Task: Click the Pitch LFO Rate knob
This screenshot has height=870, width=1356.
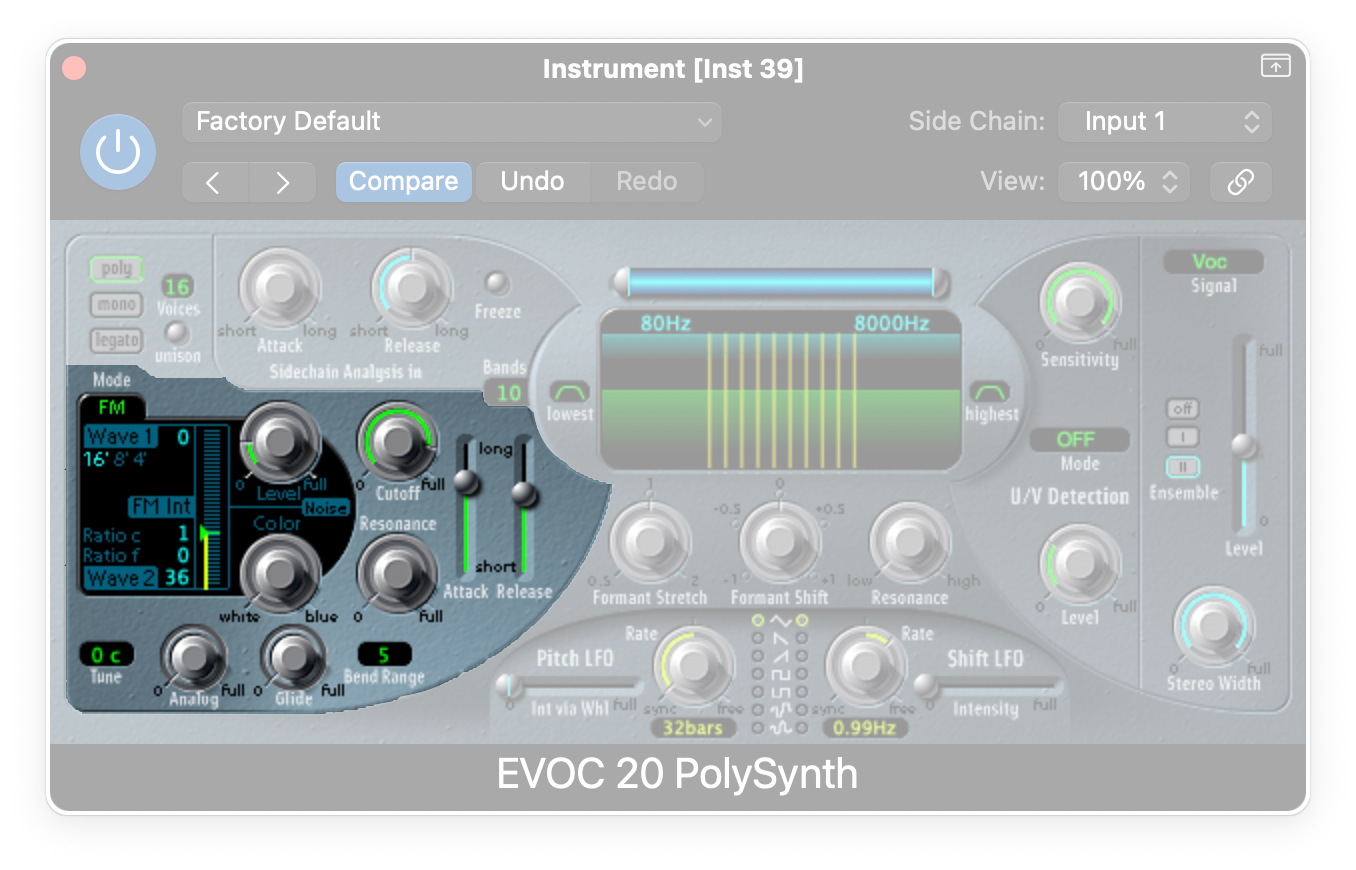Action: click(x=693, y=667)
